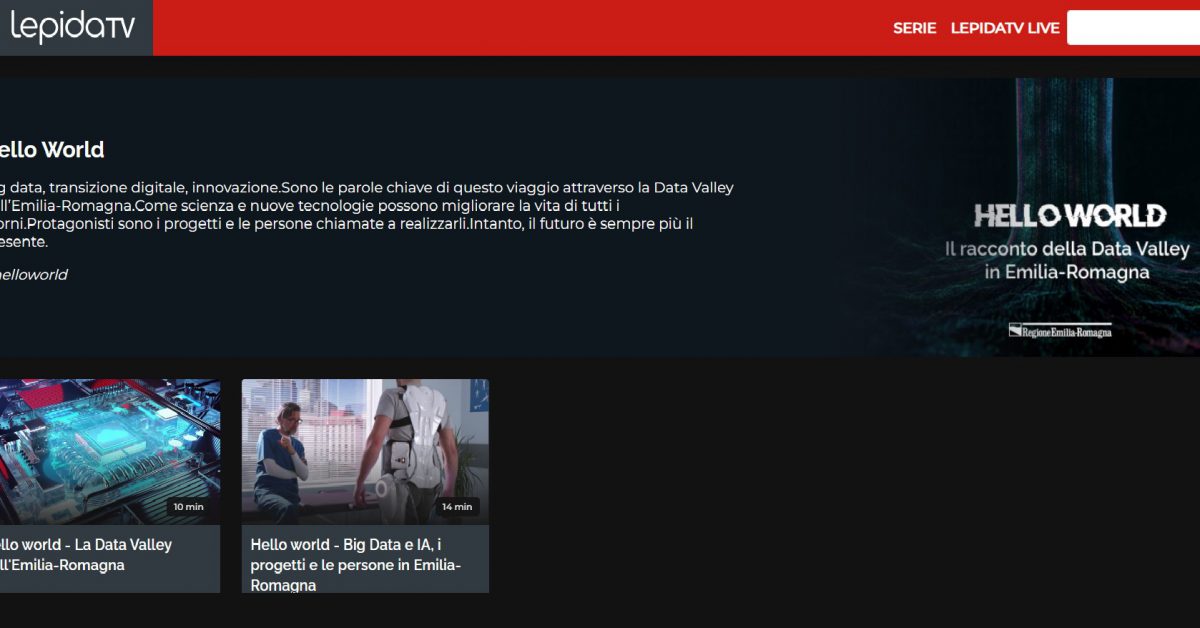
Task: Open the 'La Data Valley' episode title
Action: tap(86, 555)
